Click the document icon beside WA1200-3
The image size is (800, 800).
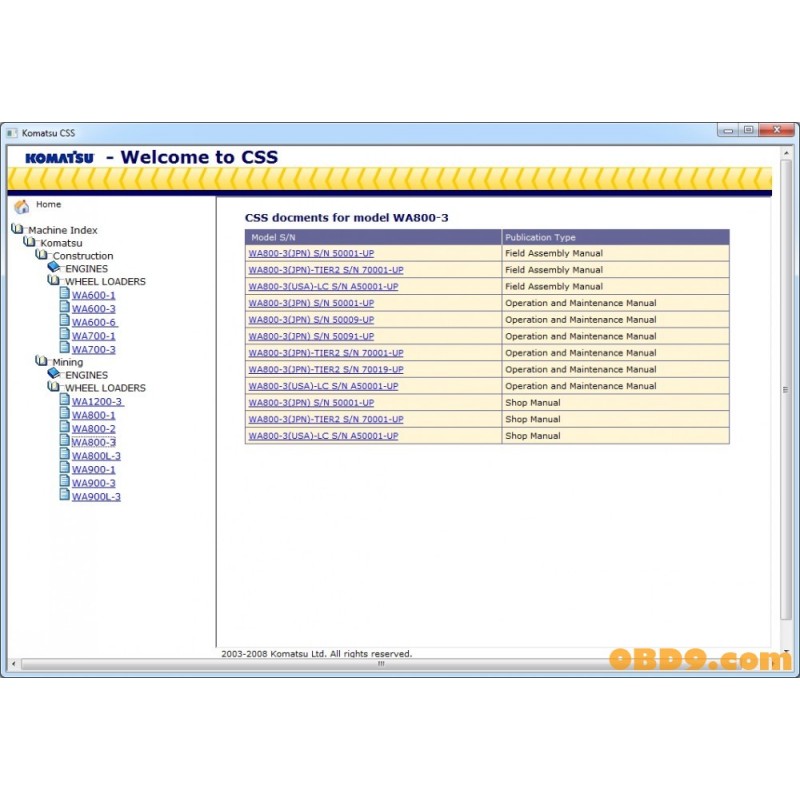(x=65, y=399)
